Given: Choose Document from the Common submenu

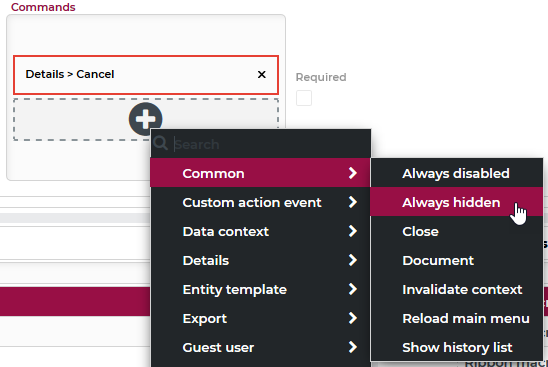Looking at the screenshot, I should click(456, 260).
